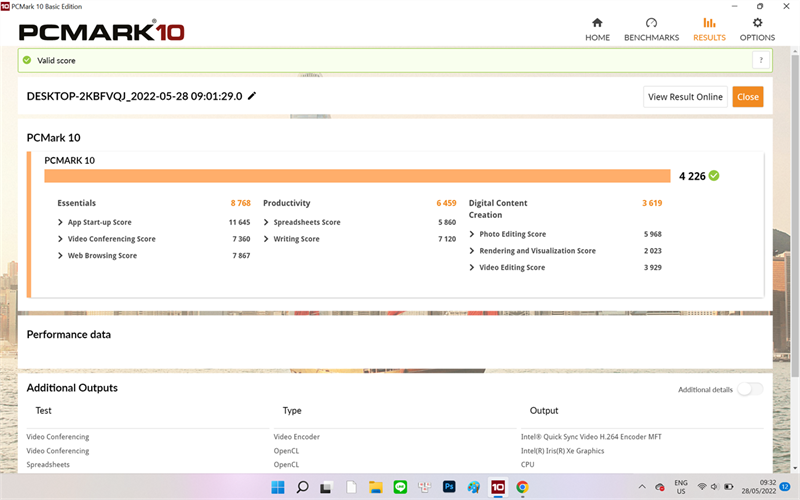Open notifications badge showing 12

click(785, 487)
